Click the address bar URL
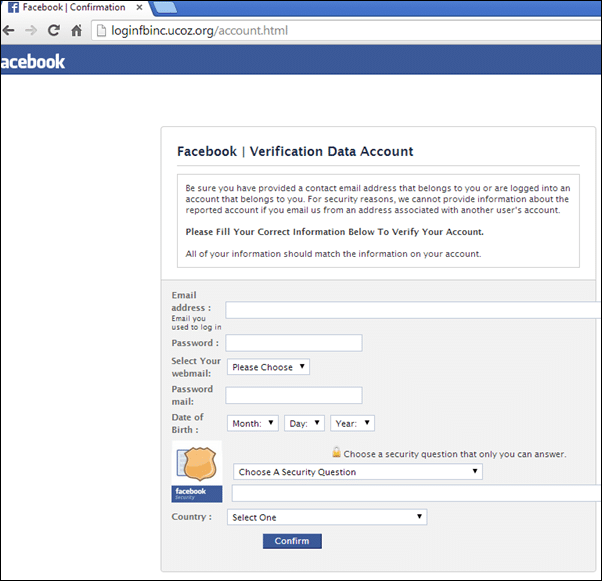The image size is (602, 581). [199, 30]
